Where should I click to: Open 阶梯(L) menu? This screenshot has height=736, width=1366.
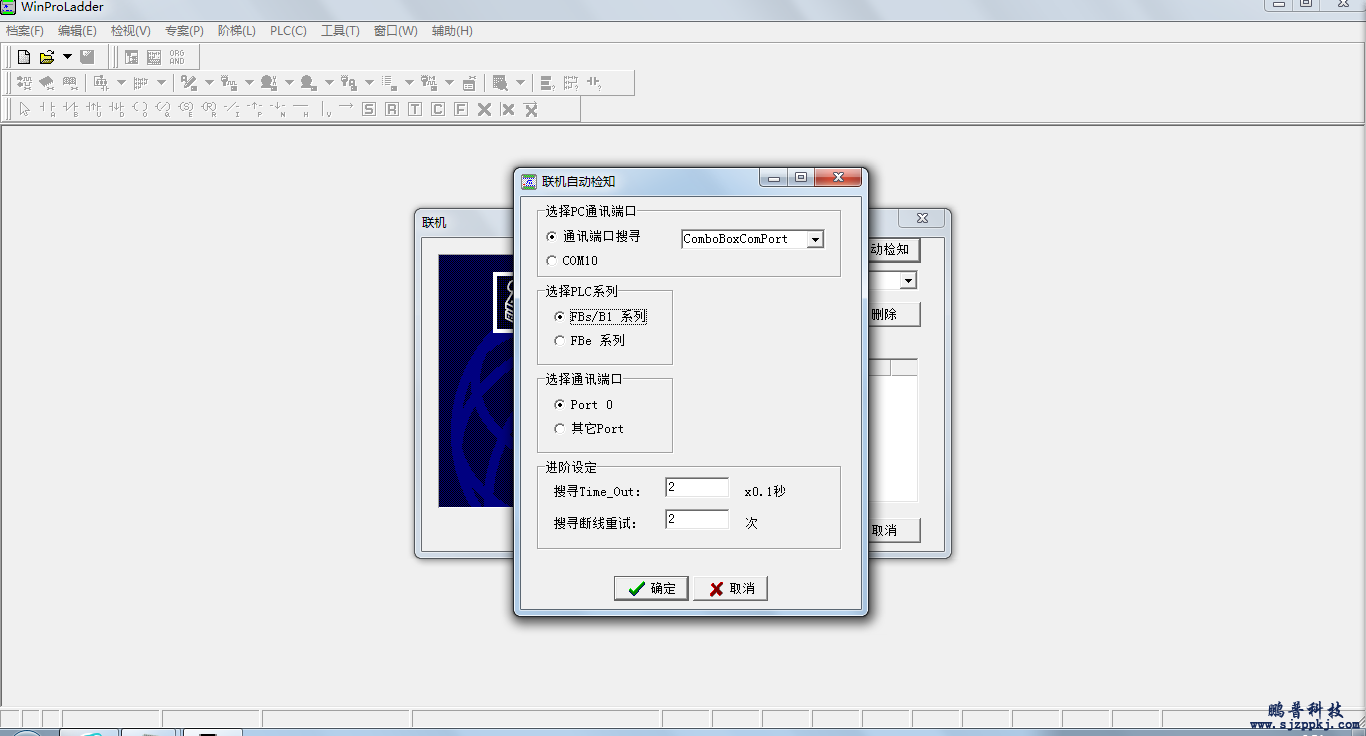[x=237, y=31]
